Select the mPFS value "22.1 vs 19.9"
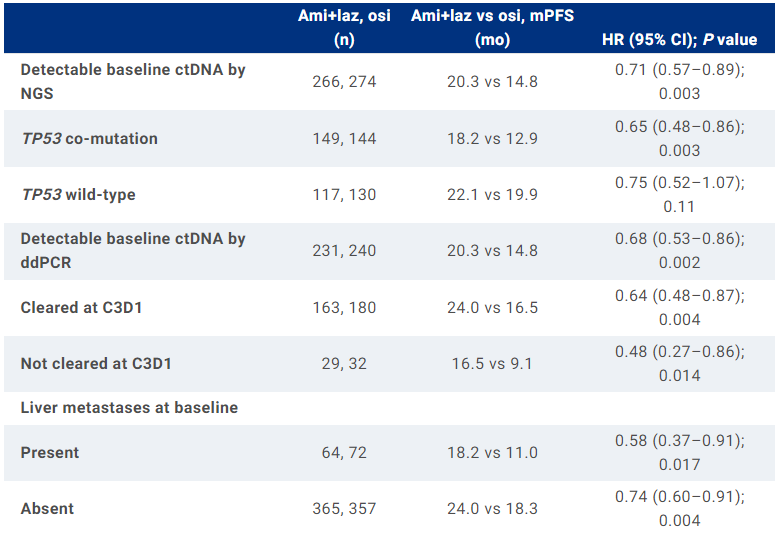The height and width of the screenshot is (534, 779). point(492,195)
